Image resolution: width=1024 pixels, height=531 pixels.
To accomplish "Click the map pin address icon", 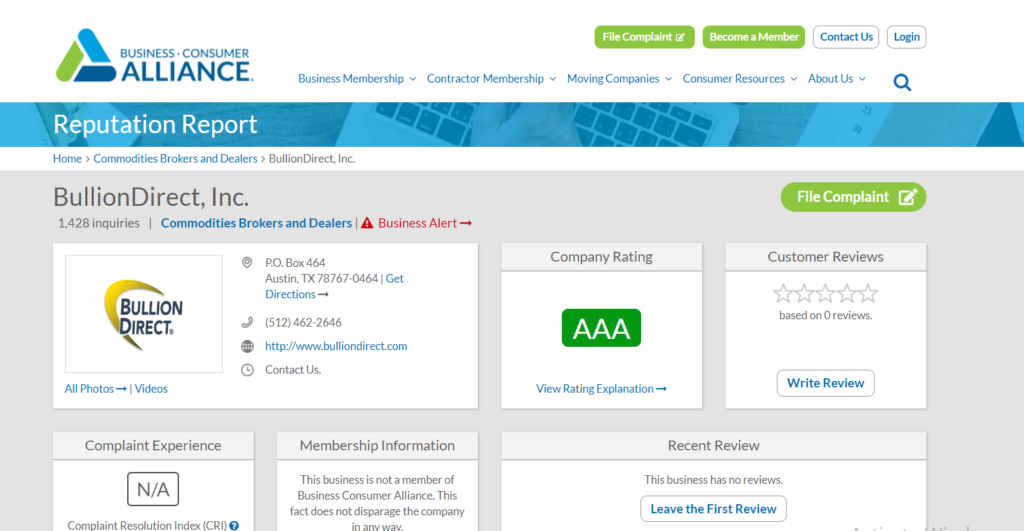I will point(247,263).
